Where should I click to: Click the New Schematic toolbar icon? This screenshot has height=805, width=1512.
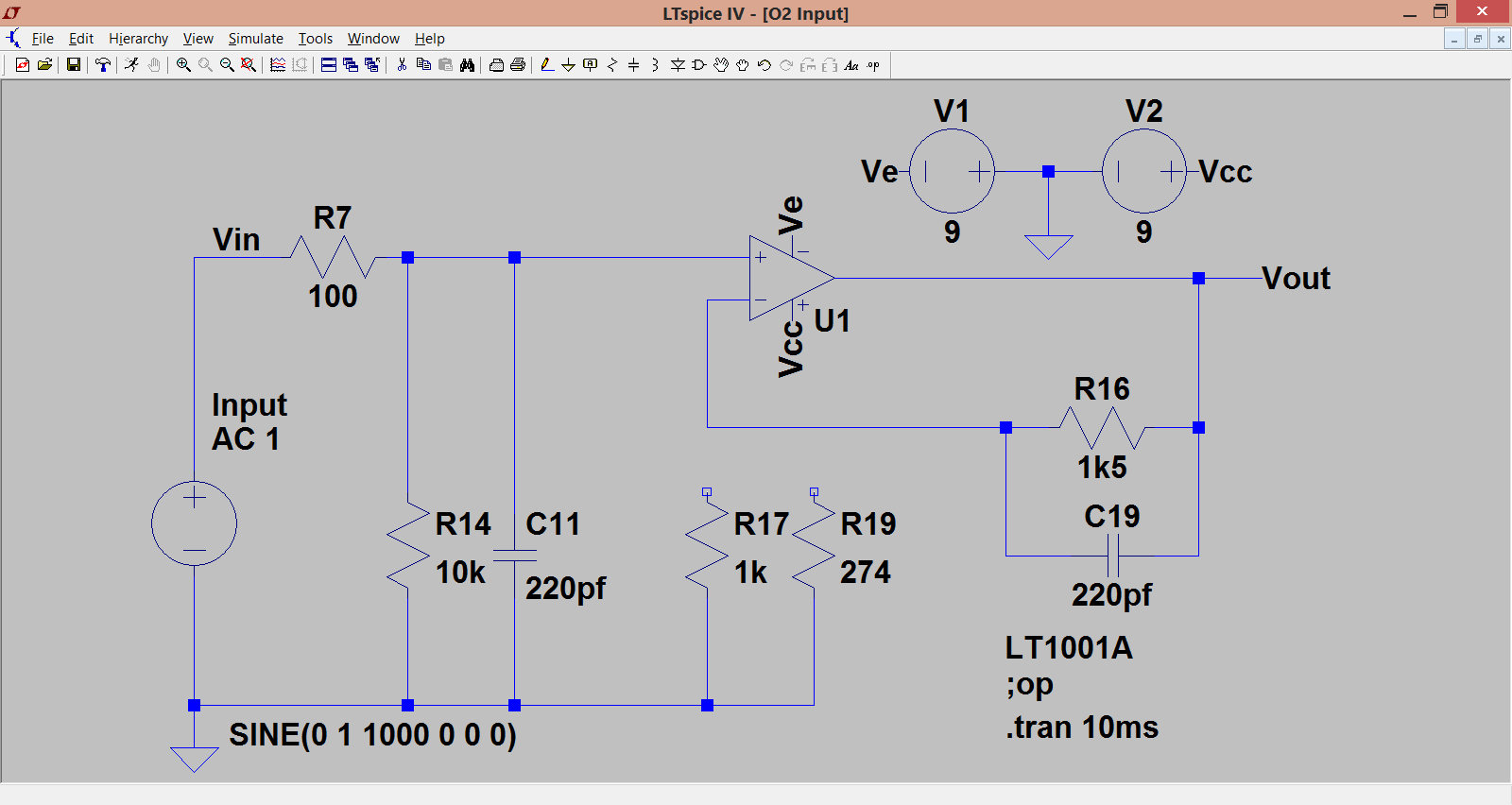point(23,64)
